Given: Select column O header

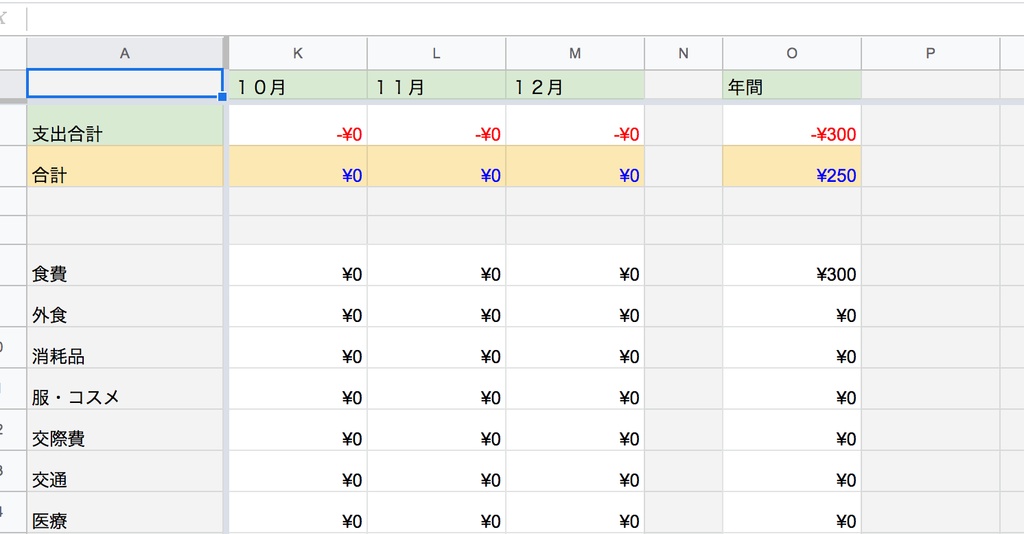Looking at the screenshot, I should tap(792, 54).
